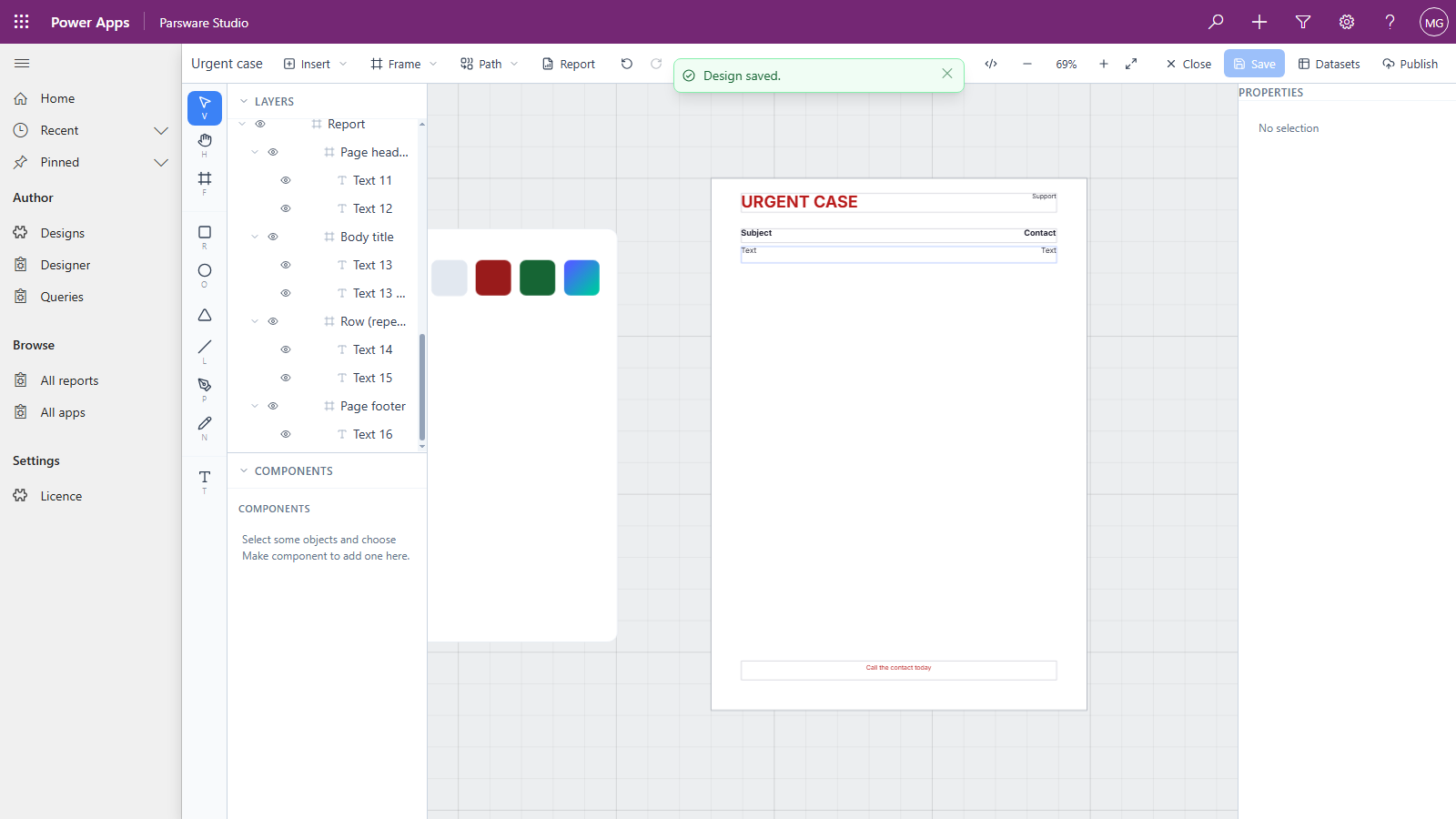Open the Frame dropdown menu
Screen dimensions: 1456x819
click(404, 64)
